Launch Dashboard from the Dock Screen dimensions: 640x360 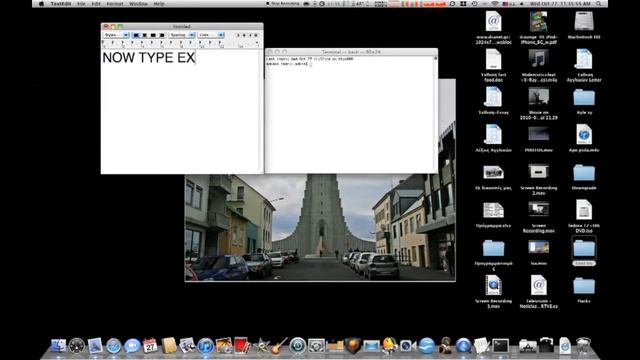(x=77, y=346)
